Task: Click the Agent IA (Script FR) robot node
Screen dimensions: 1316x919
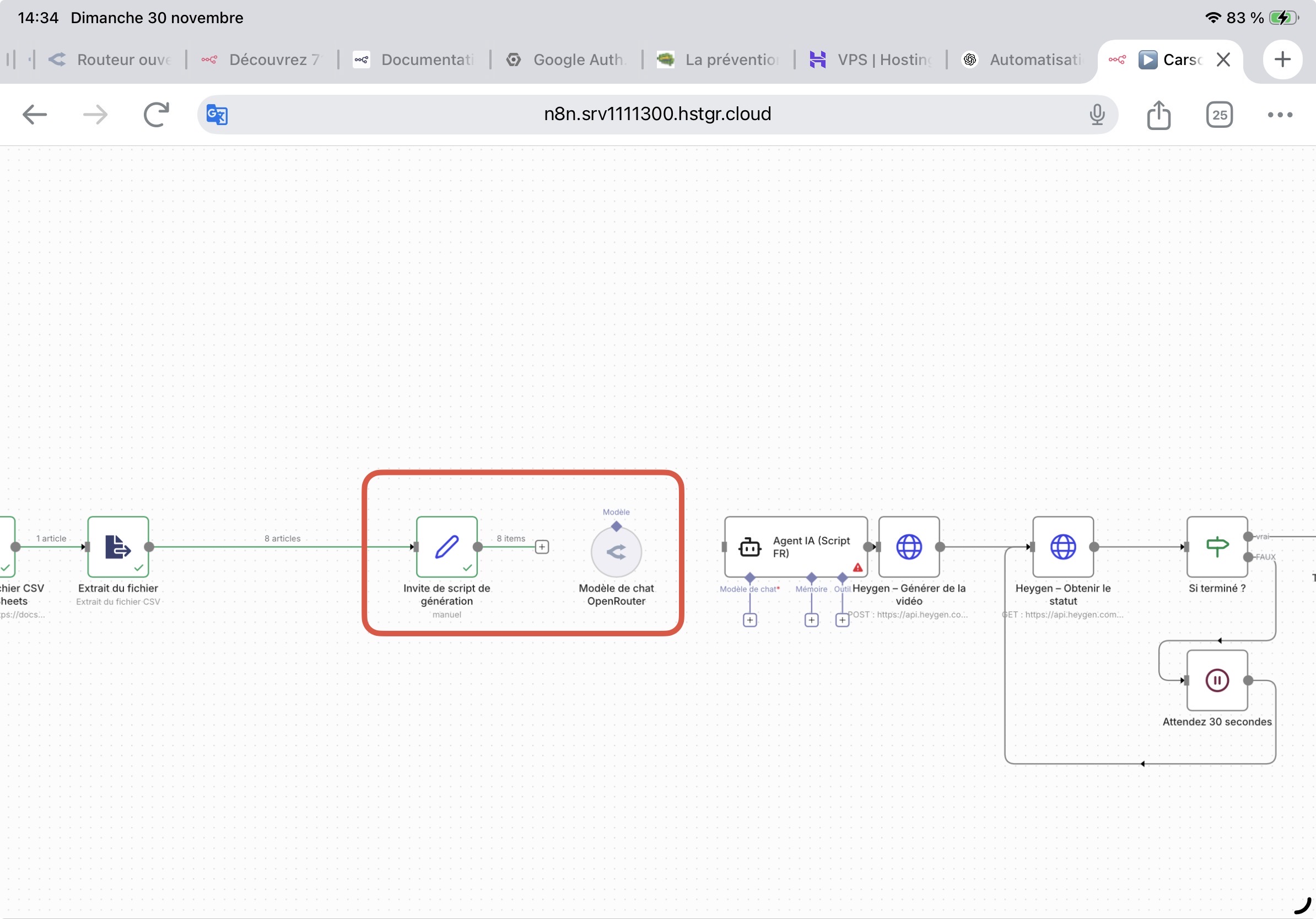Action: 795,547
